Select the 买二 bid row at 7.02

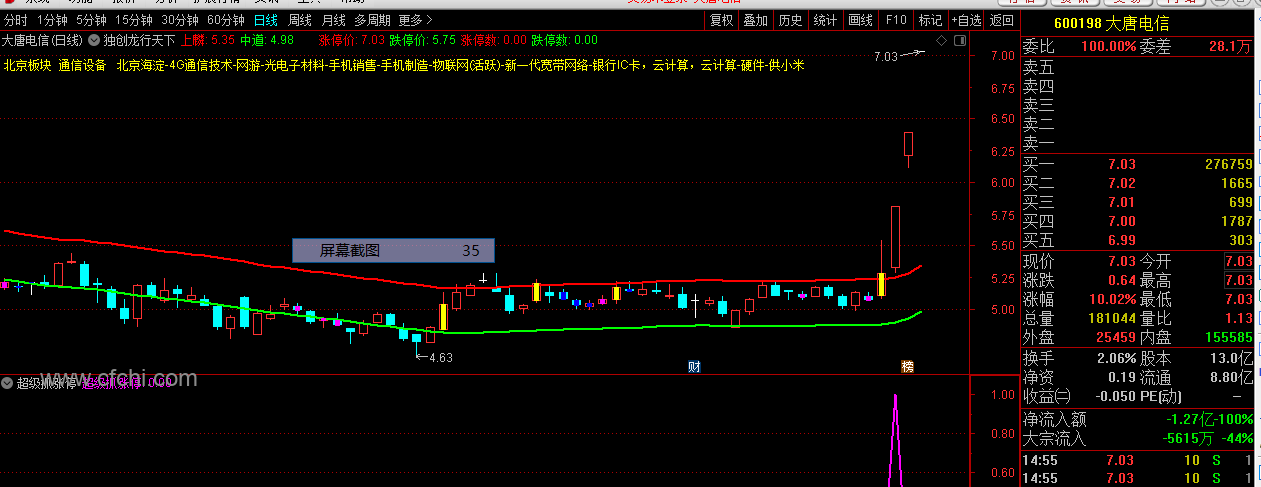pos(1138,183)
